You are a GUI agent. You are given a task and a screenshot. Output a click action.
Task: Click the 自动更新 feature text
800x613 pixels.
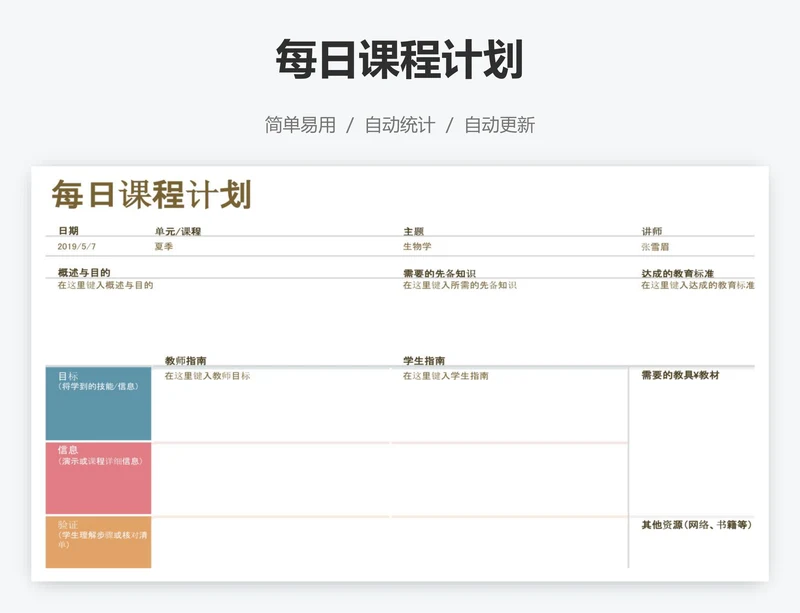point(499,125)
